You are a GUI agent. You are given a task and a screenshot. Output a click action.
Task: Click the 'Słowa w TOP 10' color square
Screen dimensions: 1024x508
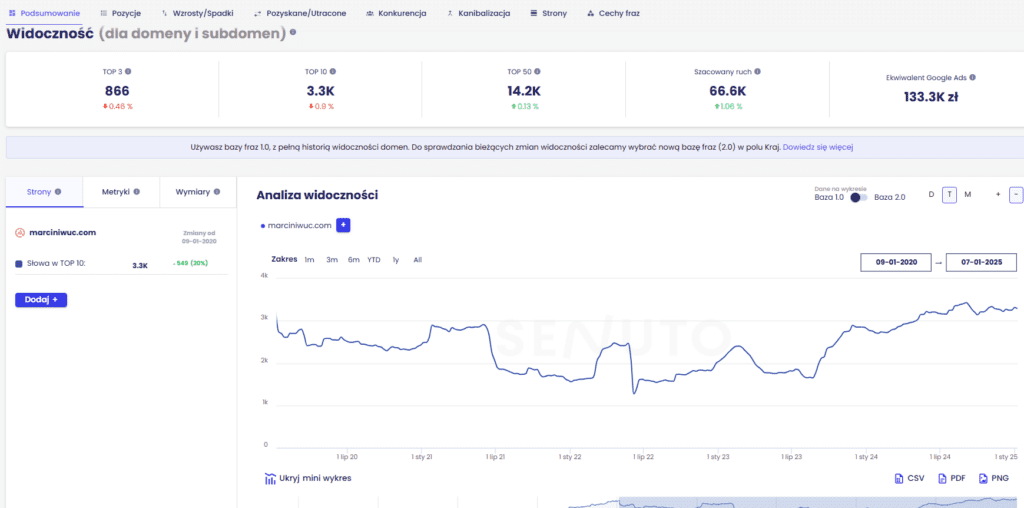tap(19, 264)
